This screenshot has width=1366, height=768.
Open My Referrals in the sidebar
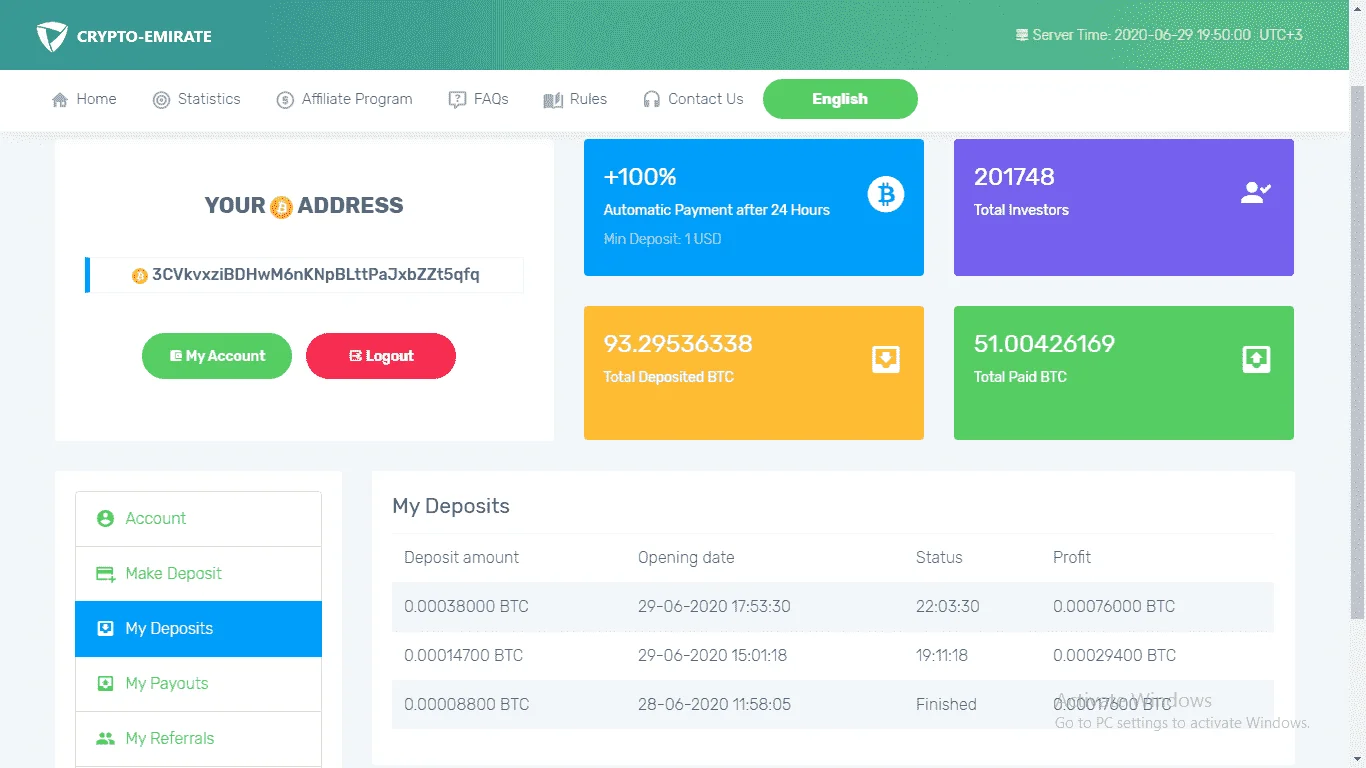pos(199,739)
